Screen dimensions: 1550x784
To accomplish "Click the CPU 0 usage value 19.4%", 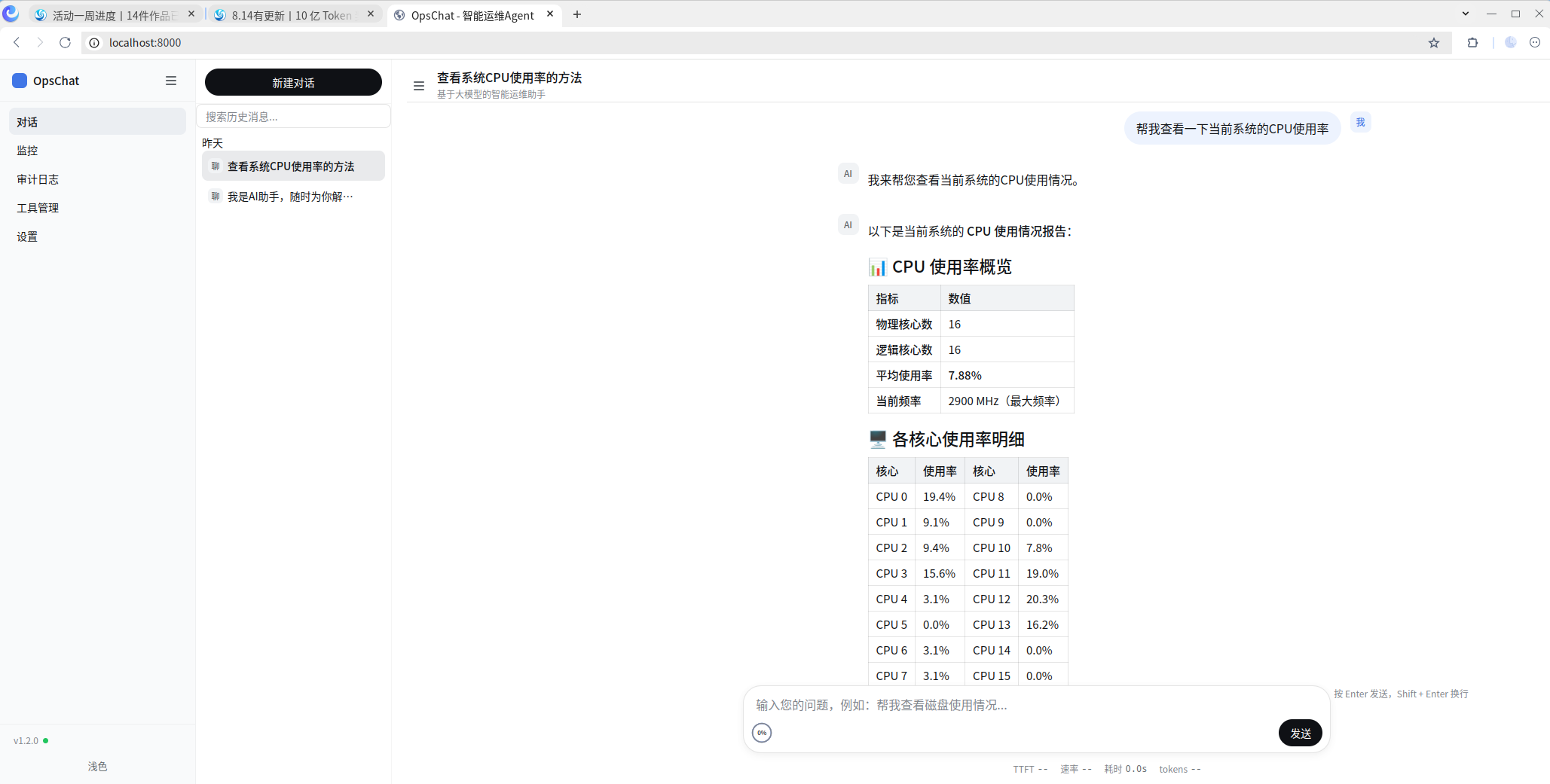I will [939, 497].
